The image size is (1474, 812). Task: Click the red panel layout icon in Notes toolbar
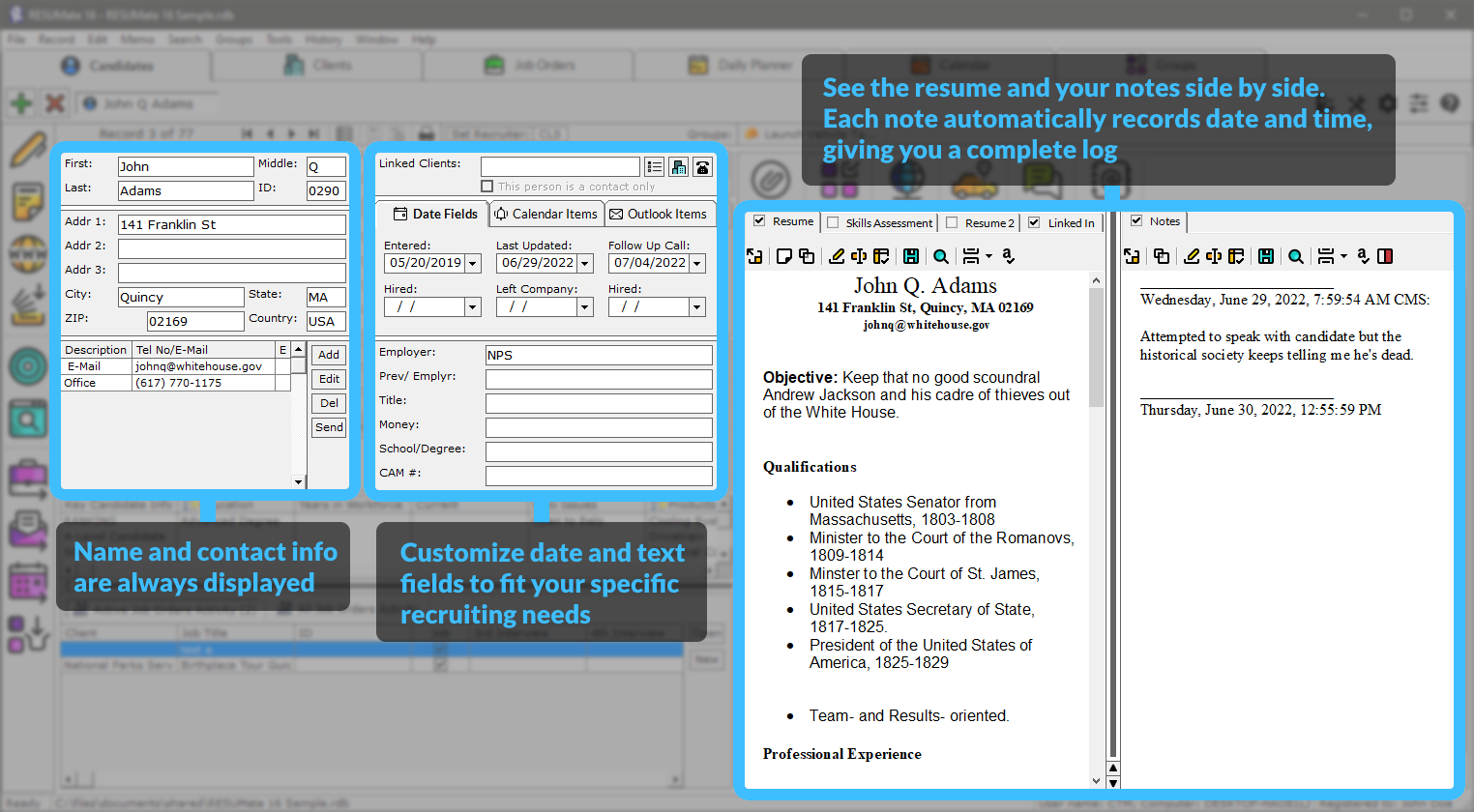1385,256
